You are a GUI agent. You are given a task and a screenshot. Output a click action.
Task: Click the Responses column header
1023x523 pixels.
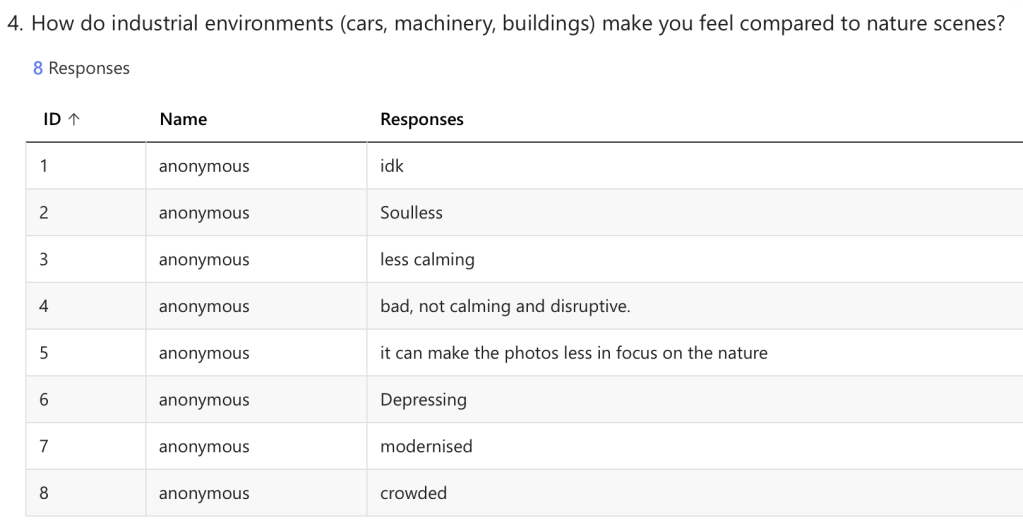pos(421,120)
